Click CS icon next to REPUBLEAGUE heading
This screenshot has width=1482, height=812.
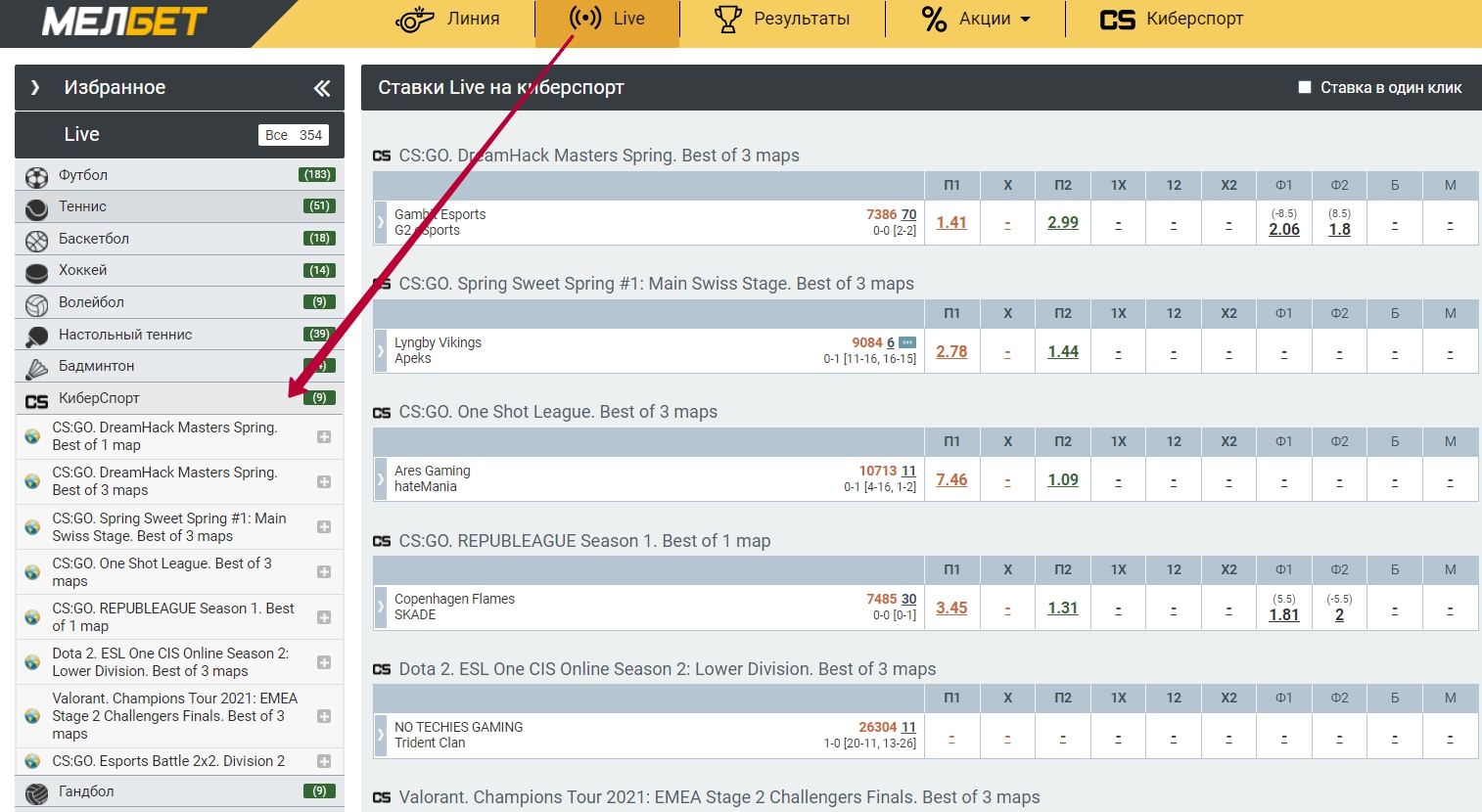pyautogui.click(x=382, y=541)
